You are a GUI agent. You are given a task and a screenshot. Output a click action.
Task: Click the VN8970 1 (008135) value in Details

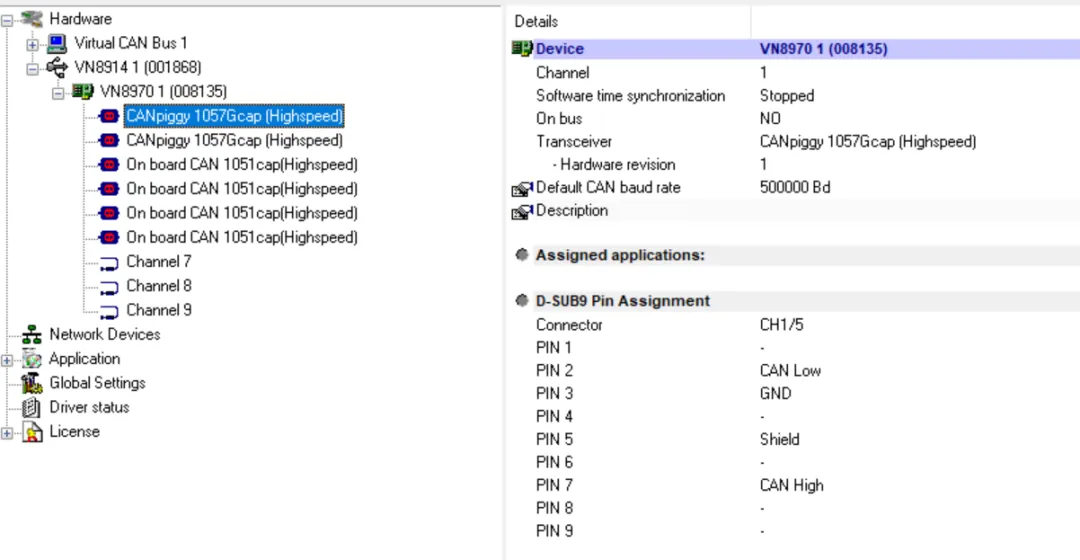coord(823,49)
